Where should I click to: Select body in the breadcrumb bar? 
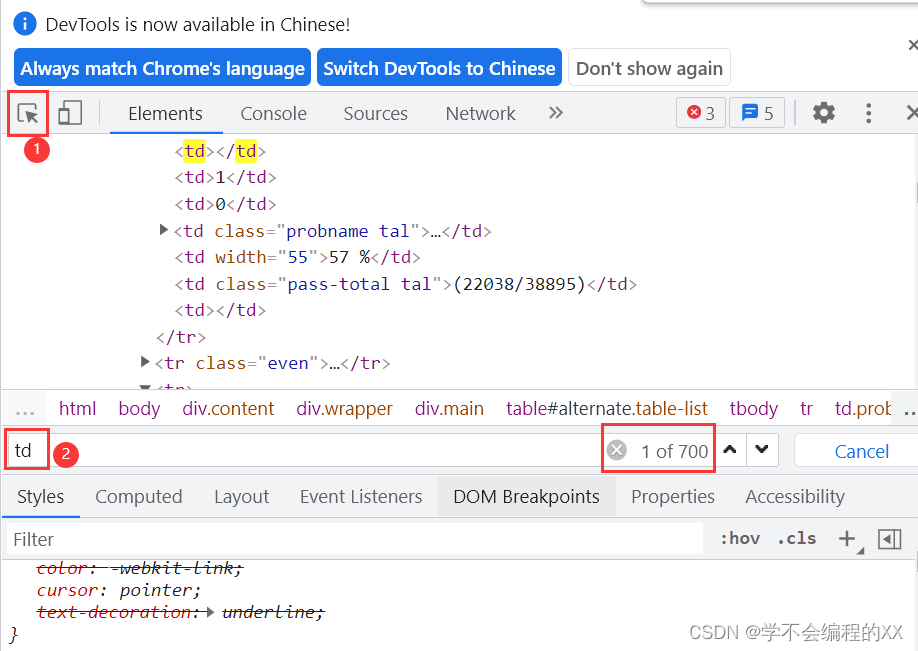pos(139,408)
